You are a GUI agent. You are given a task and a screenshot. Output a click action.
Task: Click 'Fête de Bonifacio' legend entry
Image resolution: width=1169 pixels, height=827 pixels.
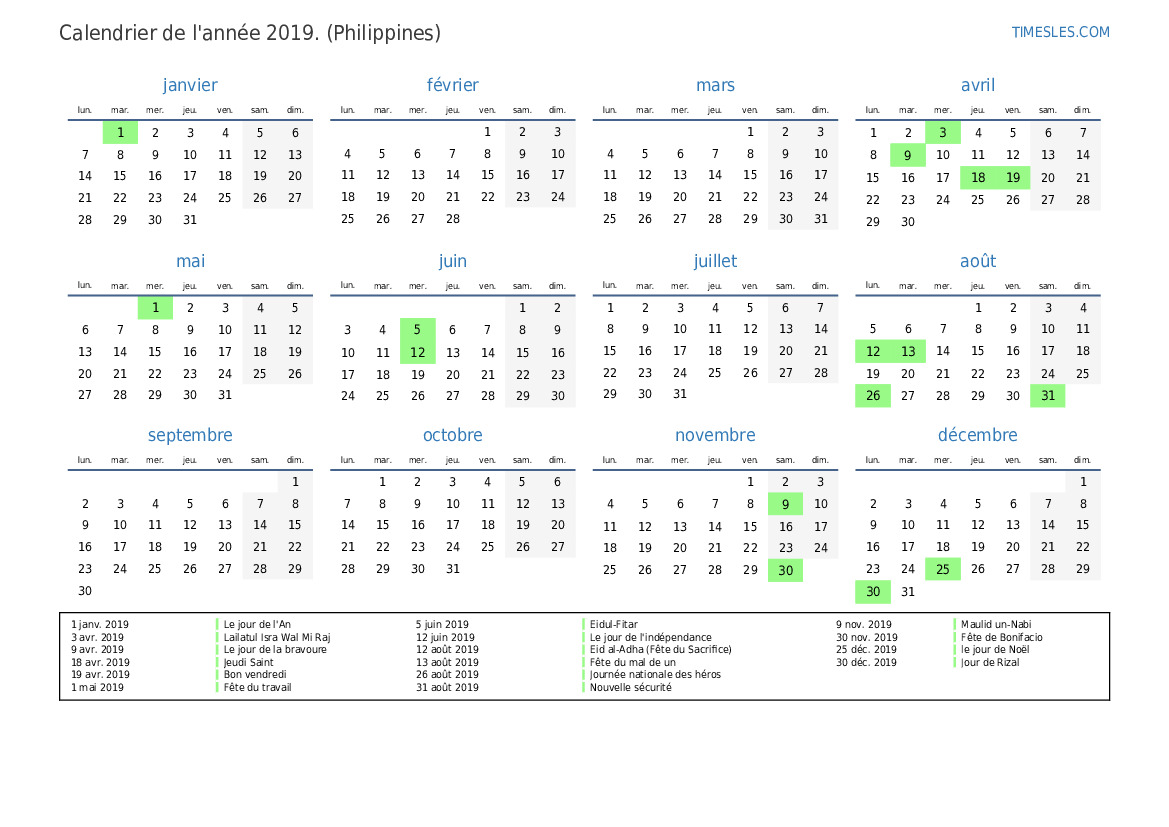pos(1001,637)
